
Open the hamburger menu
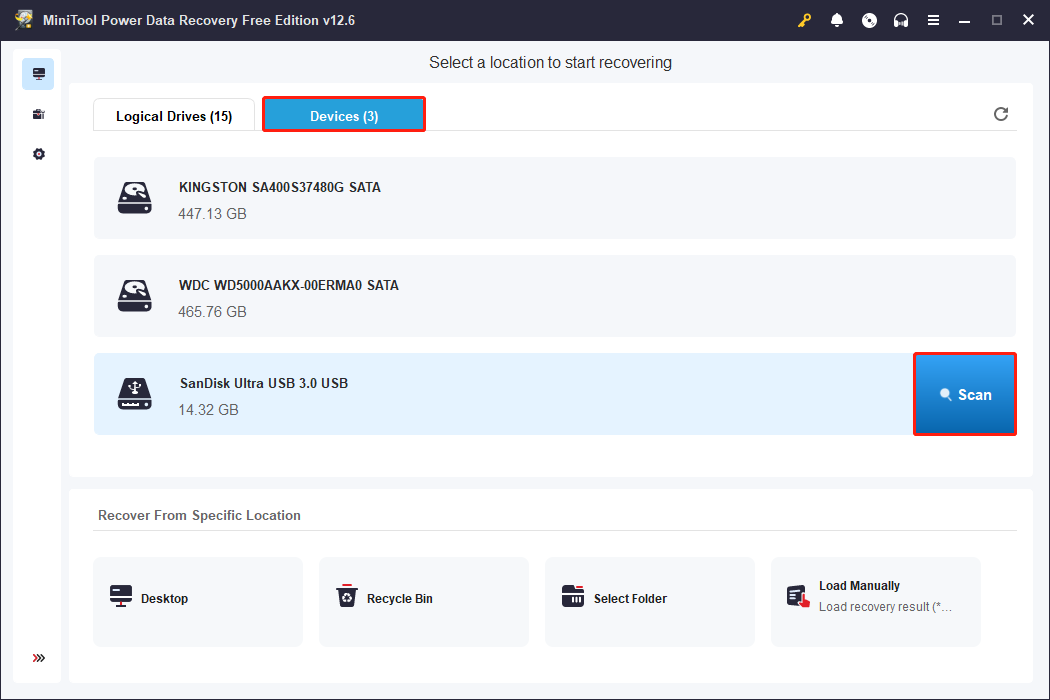[x=933, y=19]
